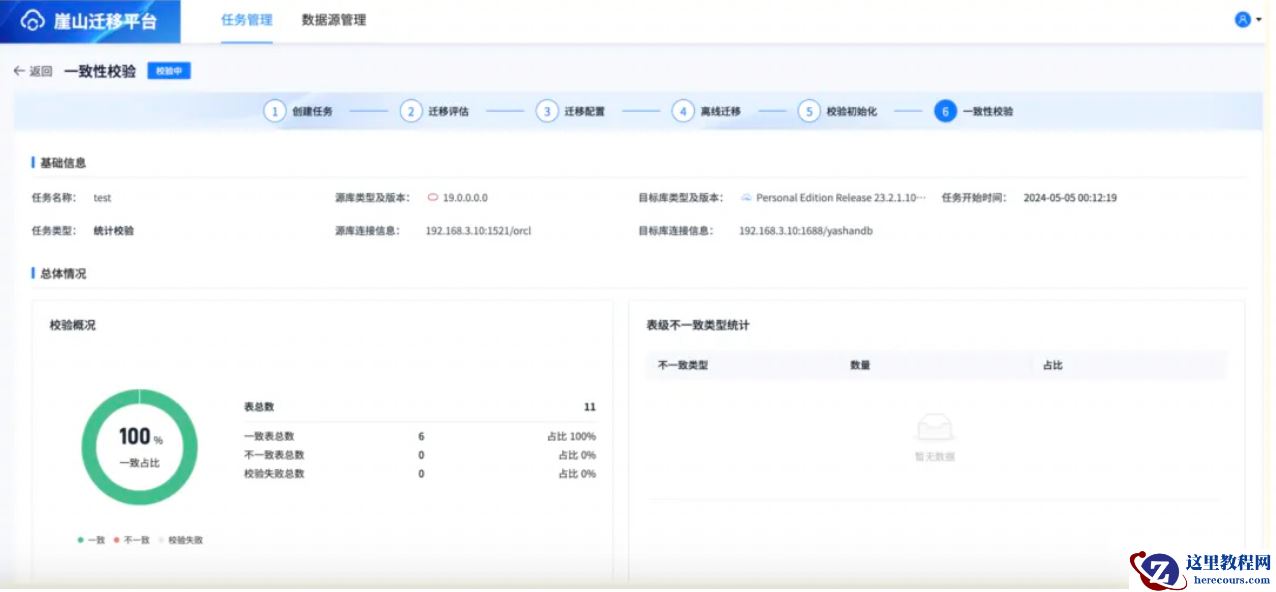Image resolution: width=1276 pixels, height=592 pixels.
Task: Go back using the 返回 arrow
Action: (32, 71)
